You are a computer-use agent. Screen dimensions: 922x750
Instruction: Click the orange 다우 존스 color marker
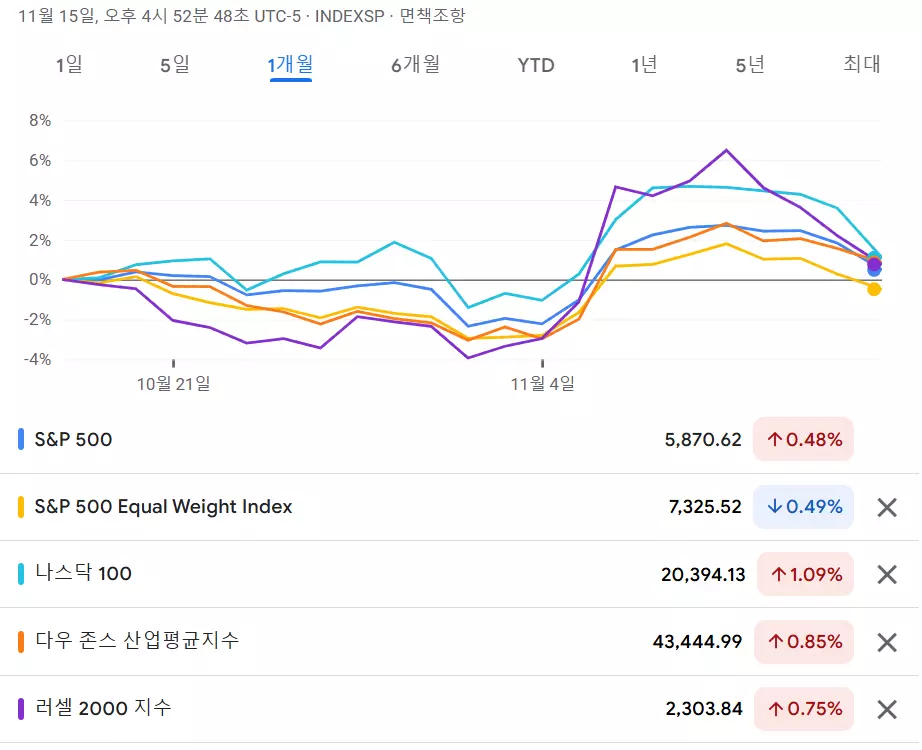tap(21, 642)
